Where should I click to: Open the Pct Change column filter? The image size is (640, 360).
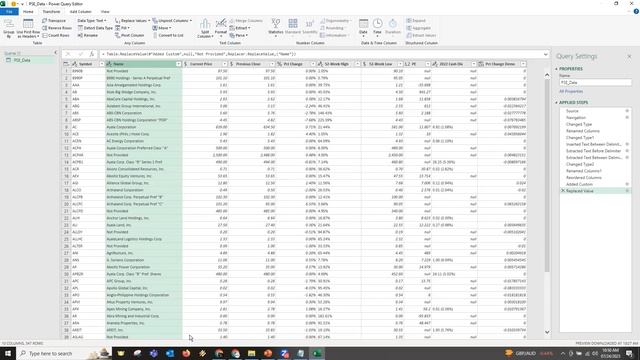(313, 64)
